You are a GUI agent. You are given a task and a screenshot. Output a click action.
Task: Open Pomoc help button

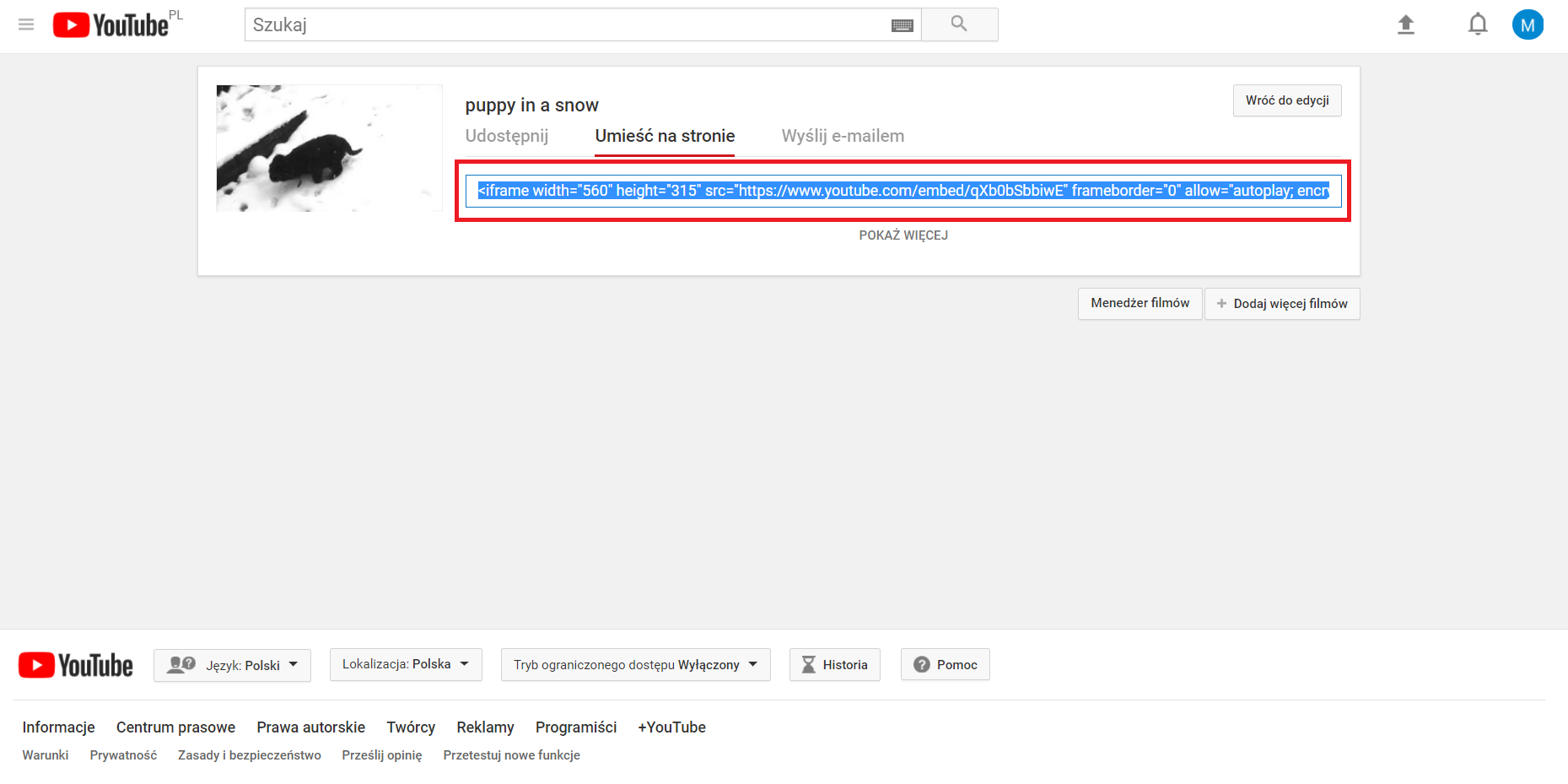(x=945, y=665)
